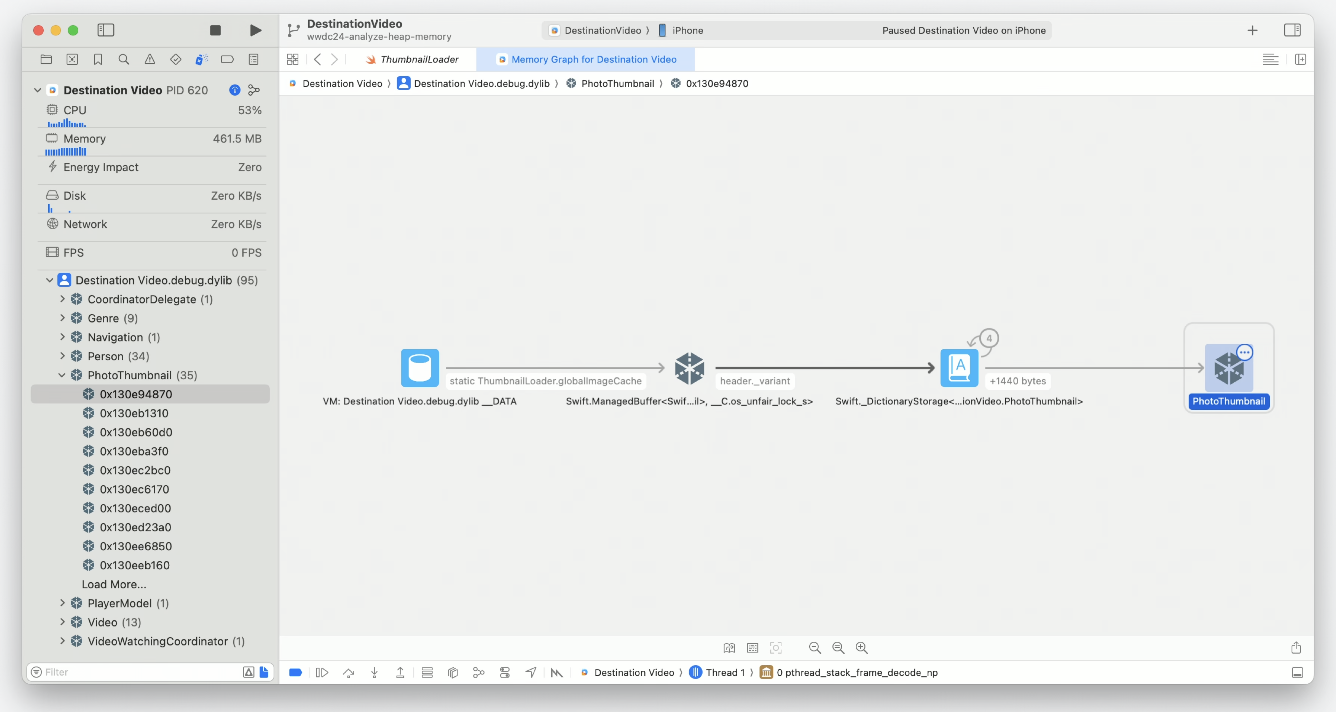Select instance 0x130eb60d0
Image resolution: width=1336 pixels, height=712 pixels.
(150, 432)
